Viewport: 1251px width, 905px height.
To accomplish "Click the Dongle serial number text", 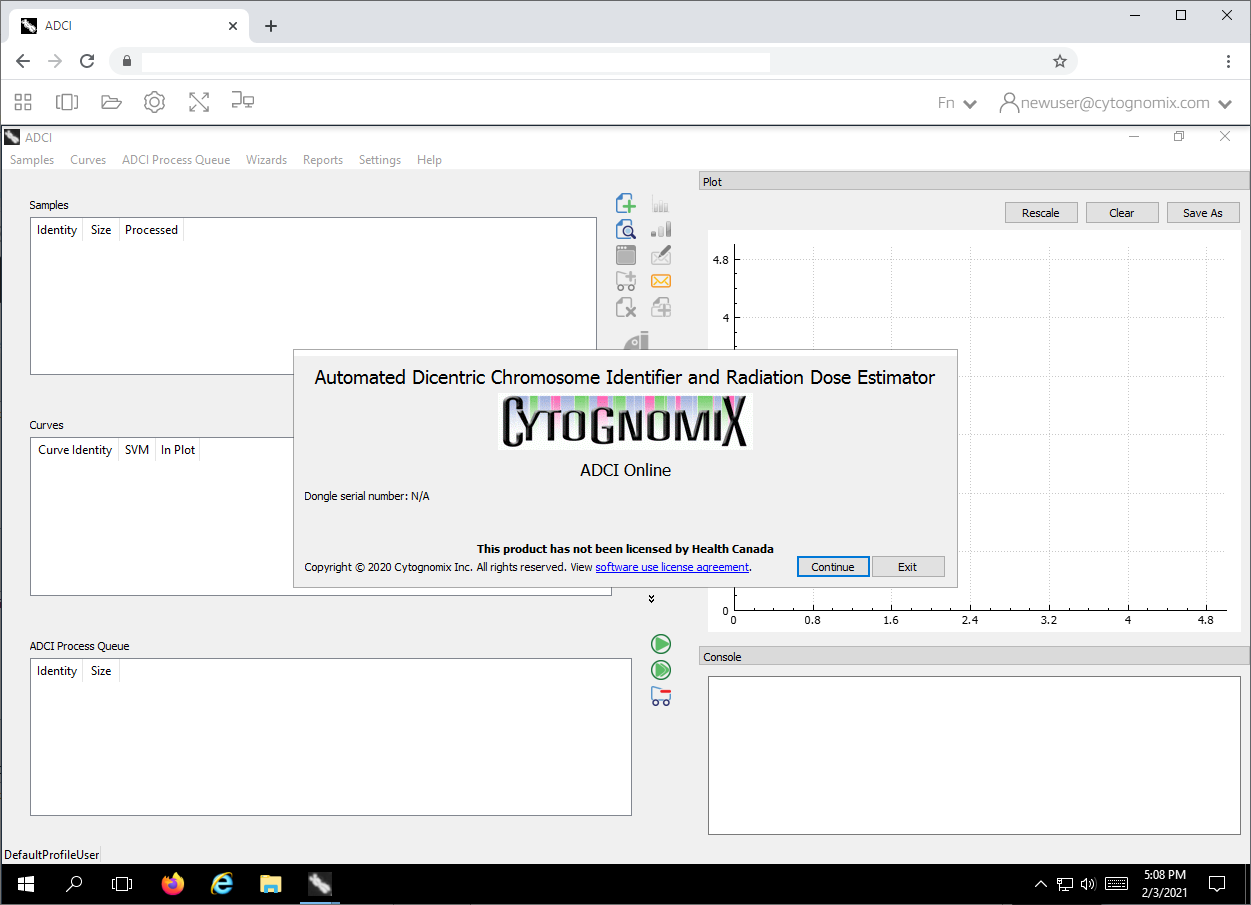I will (x=367, y=496).
